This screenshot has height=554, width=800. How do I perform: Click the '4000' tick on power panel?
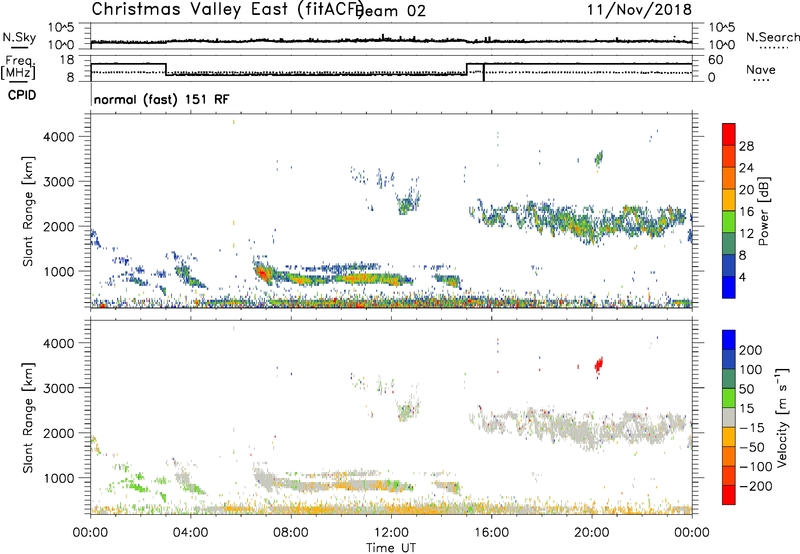coord(59,137)
